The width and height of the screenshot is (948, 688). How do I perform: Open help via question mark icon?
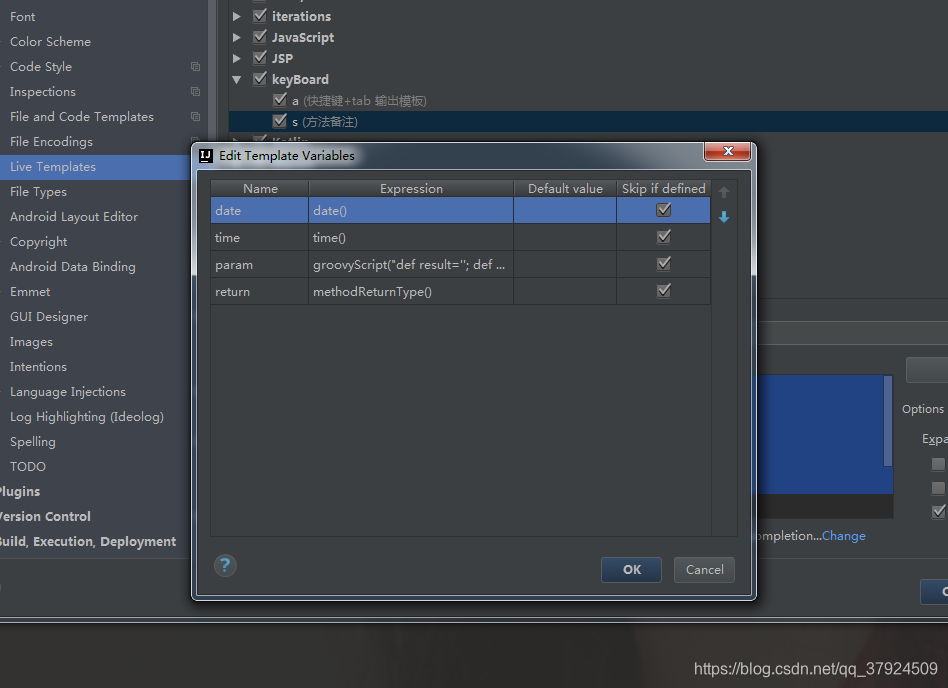pos(225,566)
